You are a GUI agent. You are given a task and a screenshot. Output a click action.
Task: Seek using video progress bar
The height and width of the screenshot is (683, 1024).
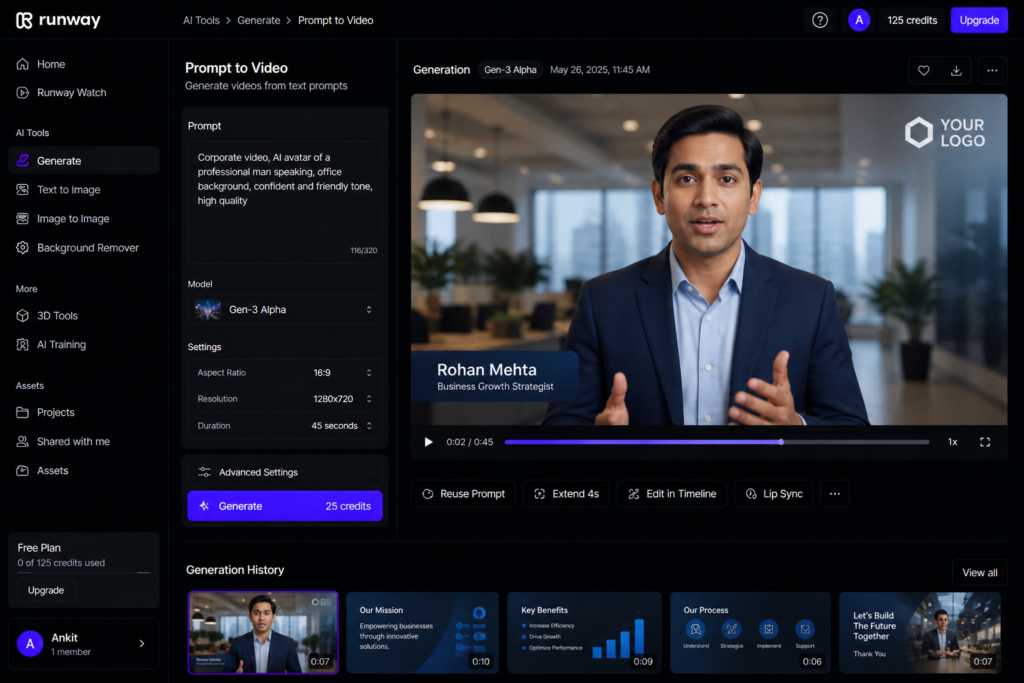(x=716, y=442)
